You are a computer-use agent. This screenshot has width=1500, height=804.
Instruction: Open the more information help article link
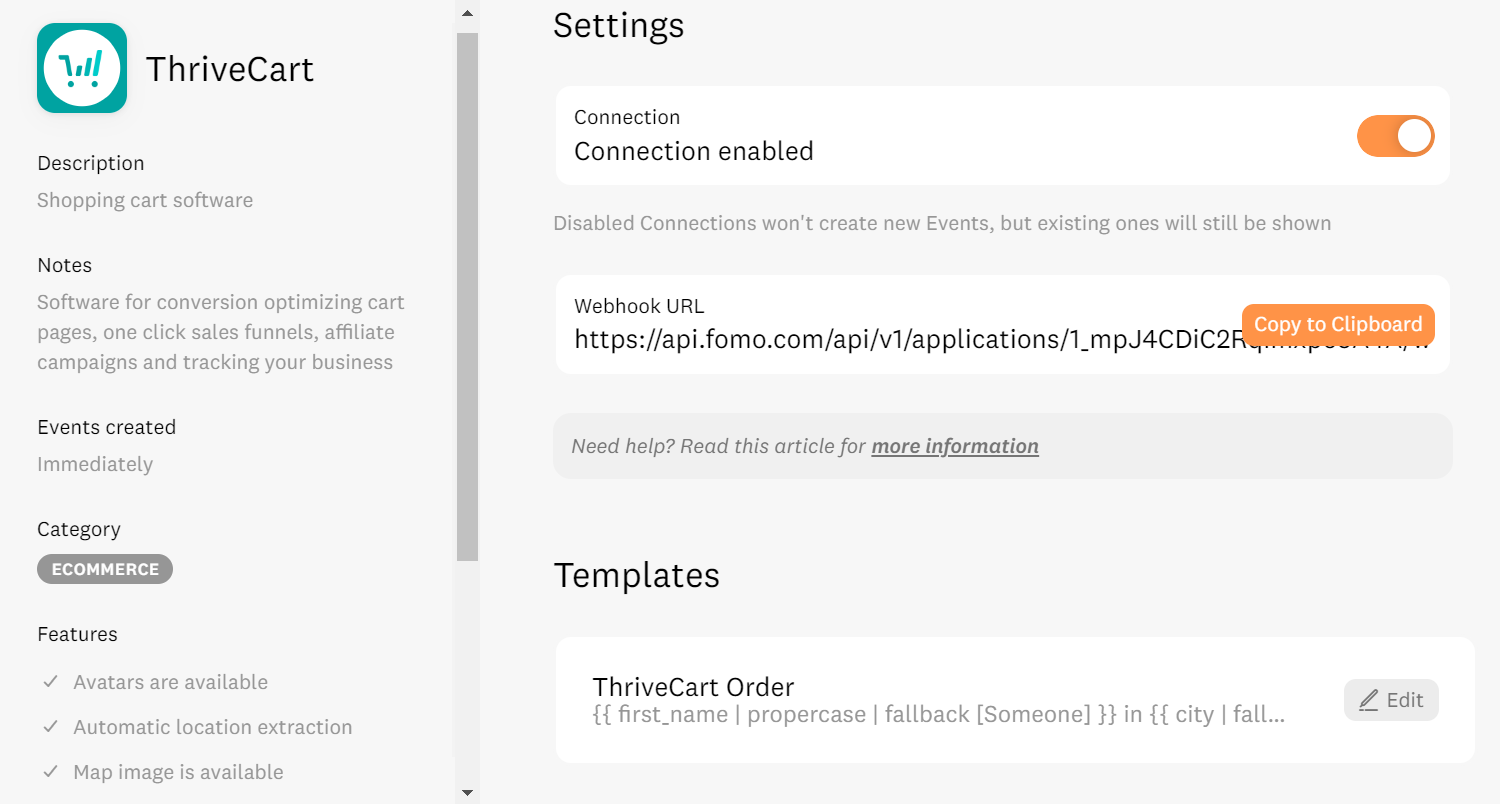[954, 446]
